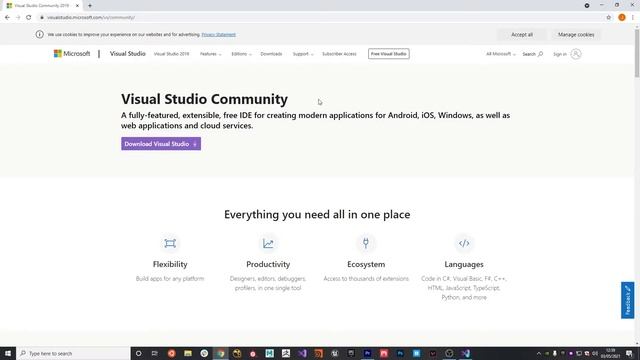The height and width of the screenshot is (360, 640).
Task: Open the Subscriber Access nav link
Action: click(x=339, y=54)
